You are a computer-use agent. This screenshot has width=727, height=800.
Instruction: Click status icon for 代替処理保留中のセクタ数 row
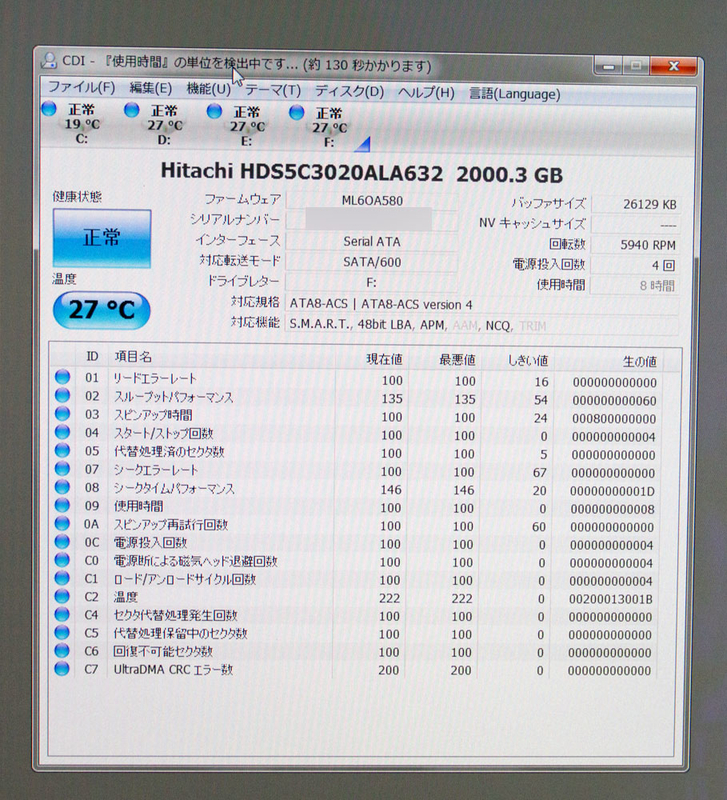(x=62, y=632)
